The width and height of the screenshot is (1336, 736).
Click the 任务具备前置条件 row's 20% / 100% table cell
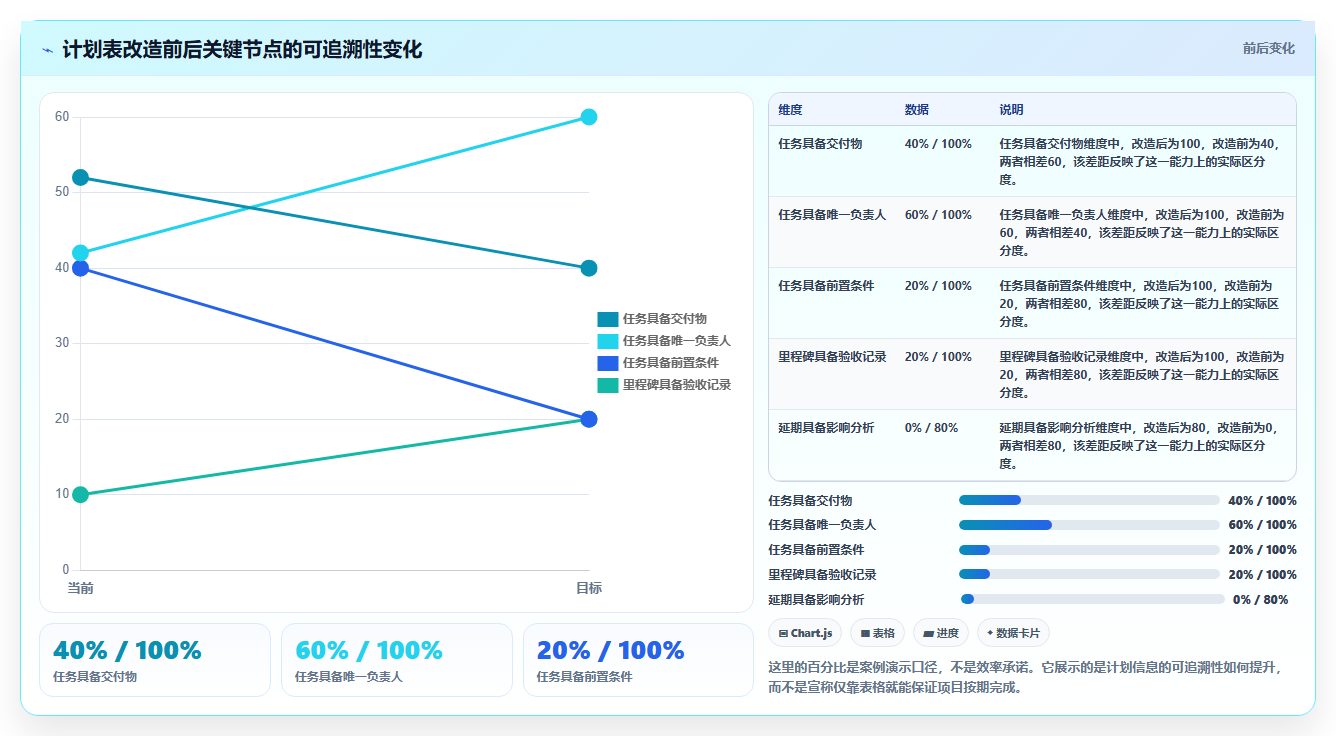tap(938, 286)
